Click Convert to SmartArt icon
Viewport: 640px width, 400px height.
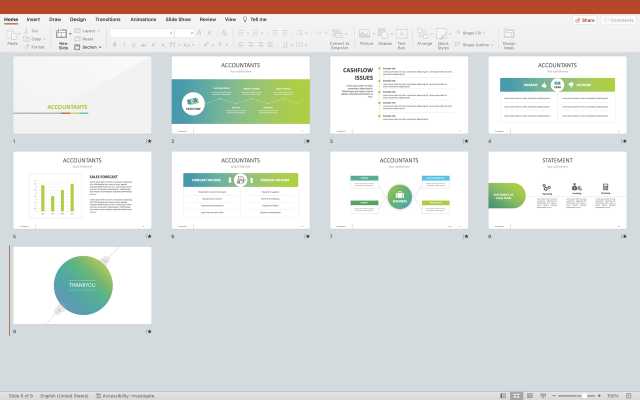(339, 37)
